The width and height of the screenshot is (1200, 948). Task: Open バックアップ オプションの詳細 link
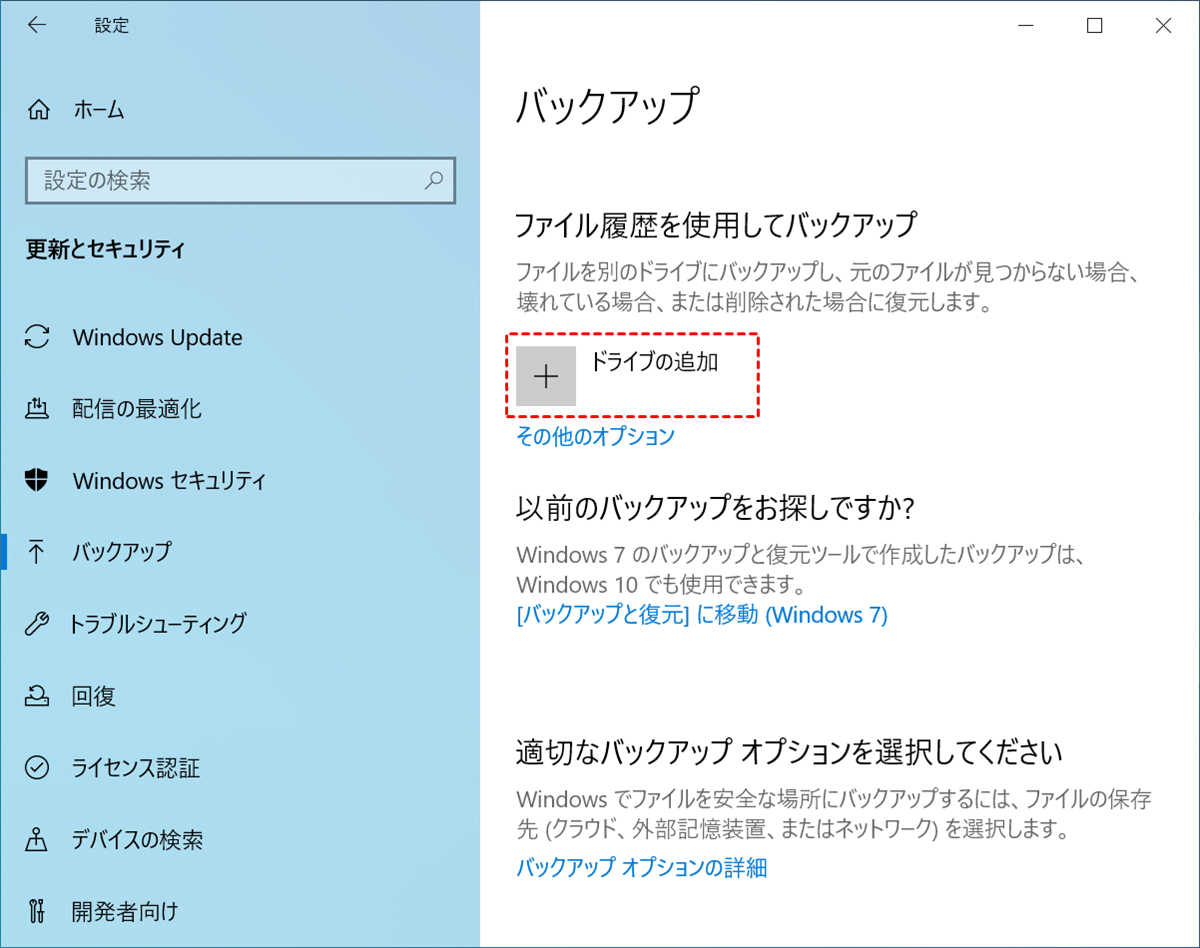(x=641, y=867)
